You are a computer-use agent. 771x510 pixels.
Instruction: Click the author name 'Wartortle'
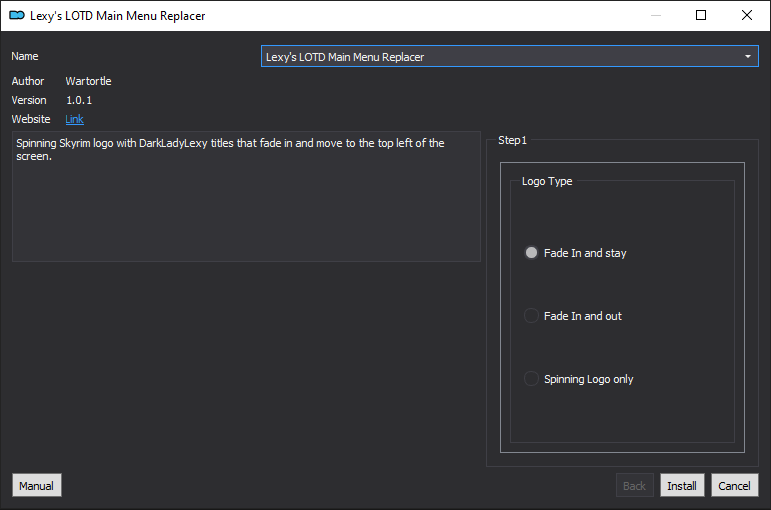click(x=89, y=81)
